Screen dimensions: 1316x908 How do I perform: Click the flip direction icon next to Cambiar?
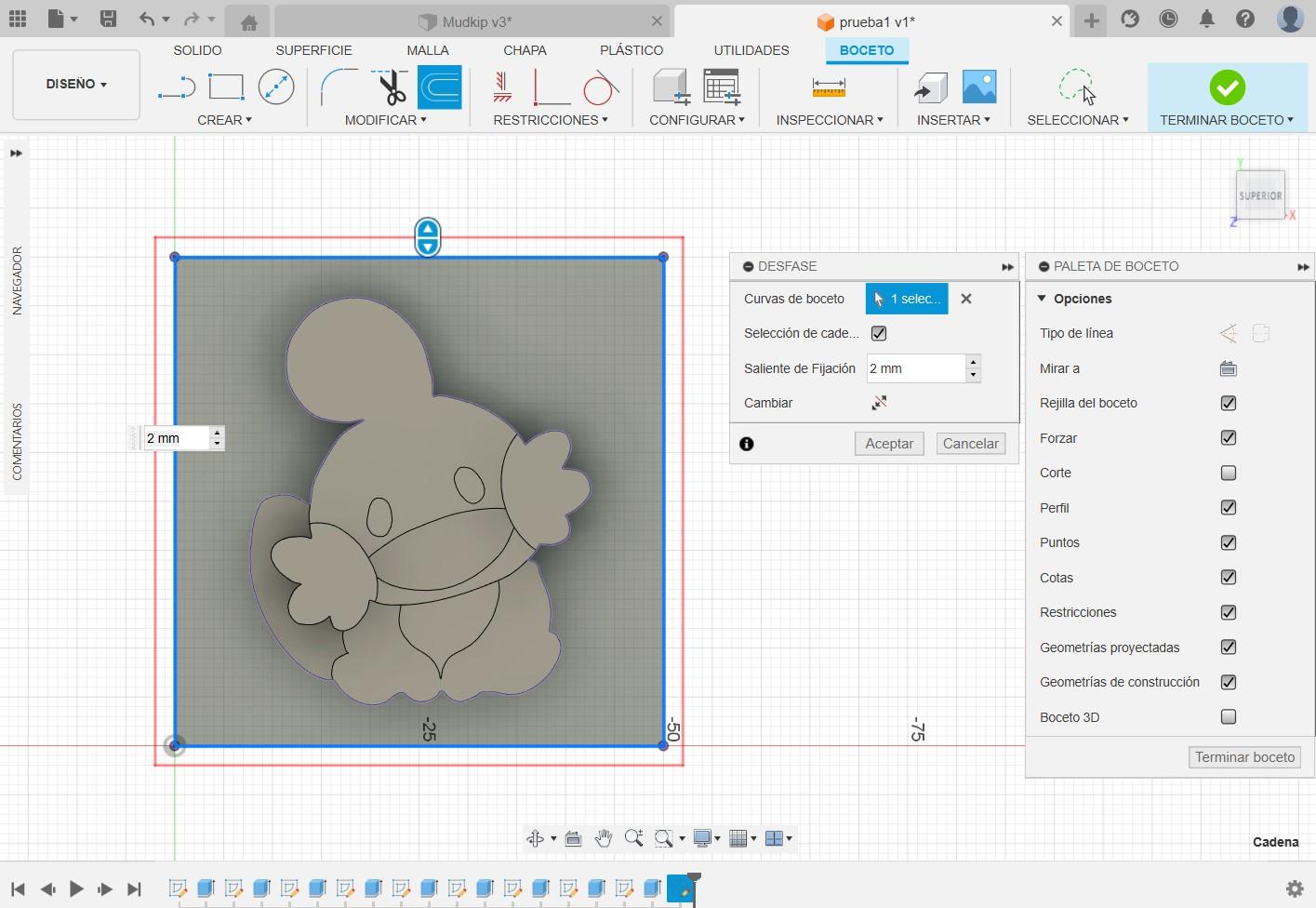(x=879, y=403)
